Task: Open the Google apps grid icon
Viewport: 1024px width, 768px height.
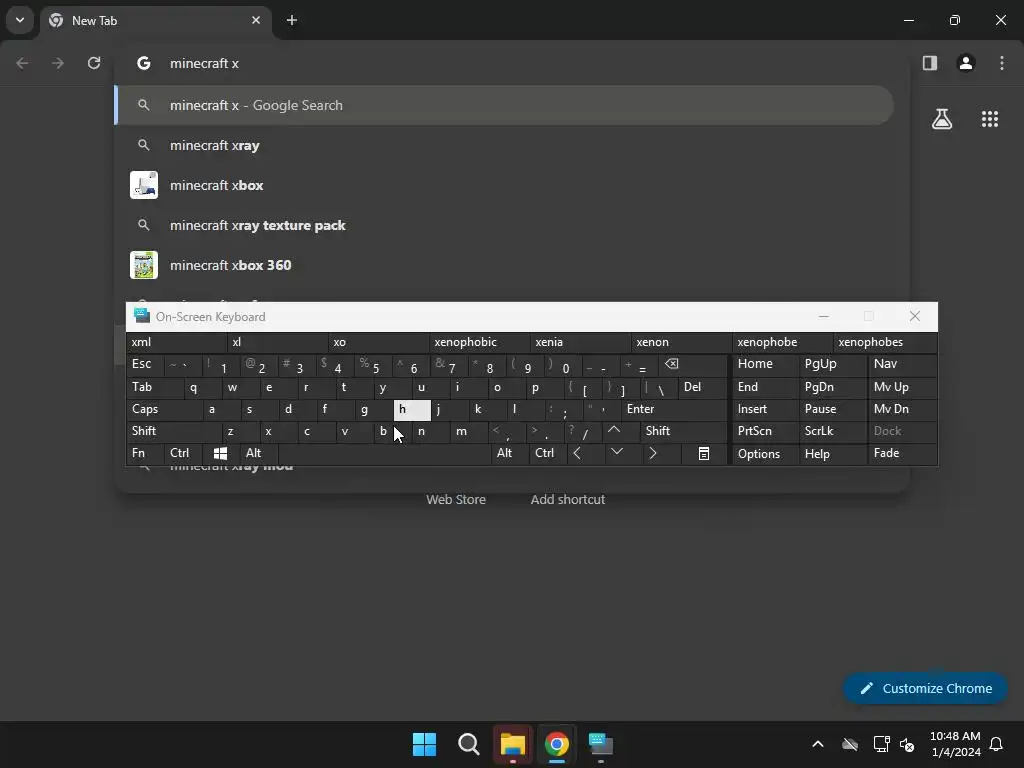Action: point(989,119)
